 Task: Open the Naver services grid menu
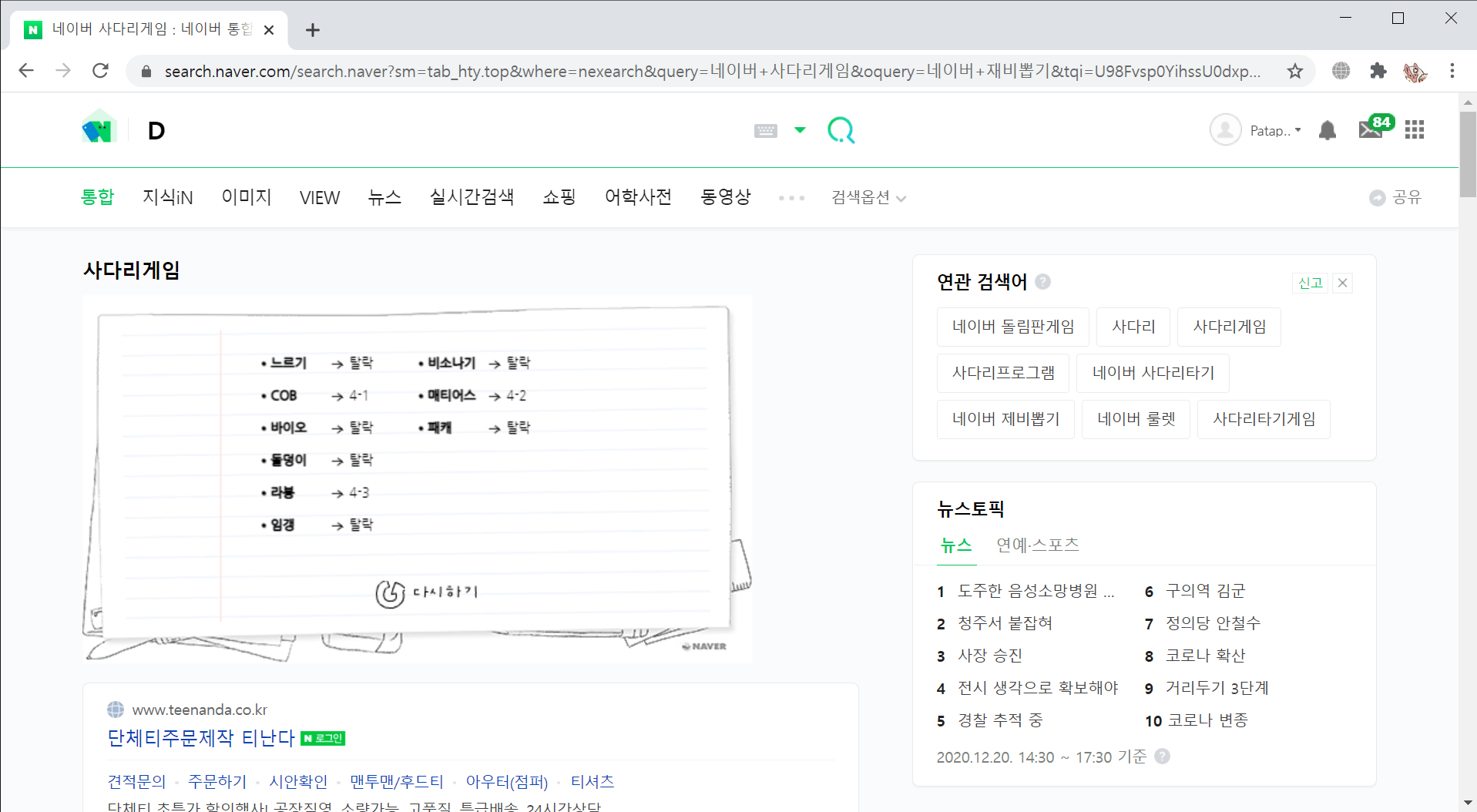(1415, 129)
